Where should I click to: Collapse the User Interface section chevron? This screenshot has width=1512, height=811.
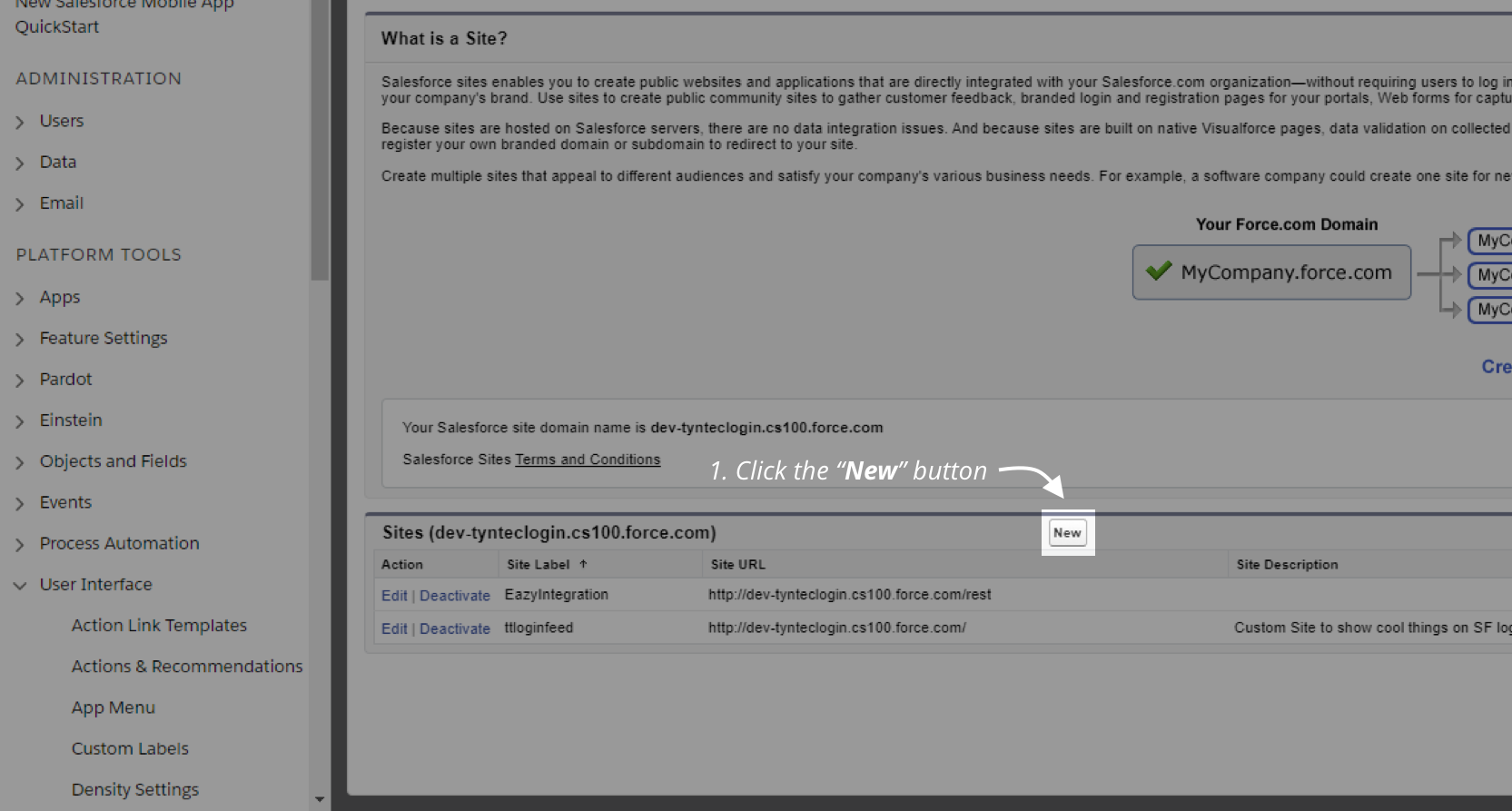[20, 586]
